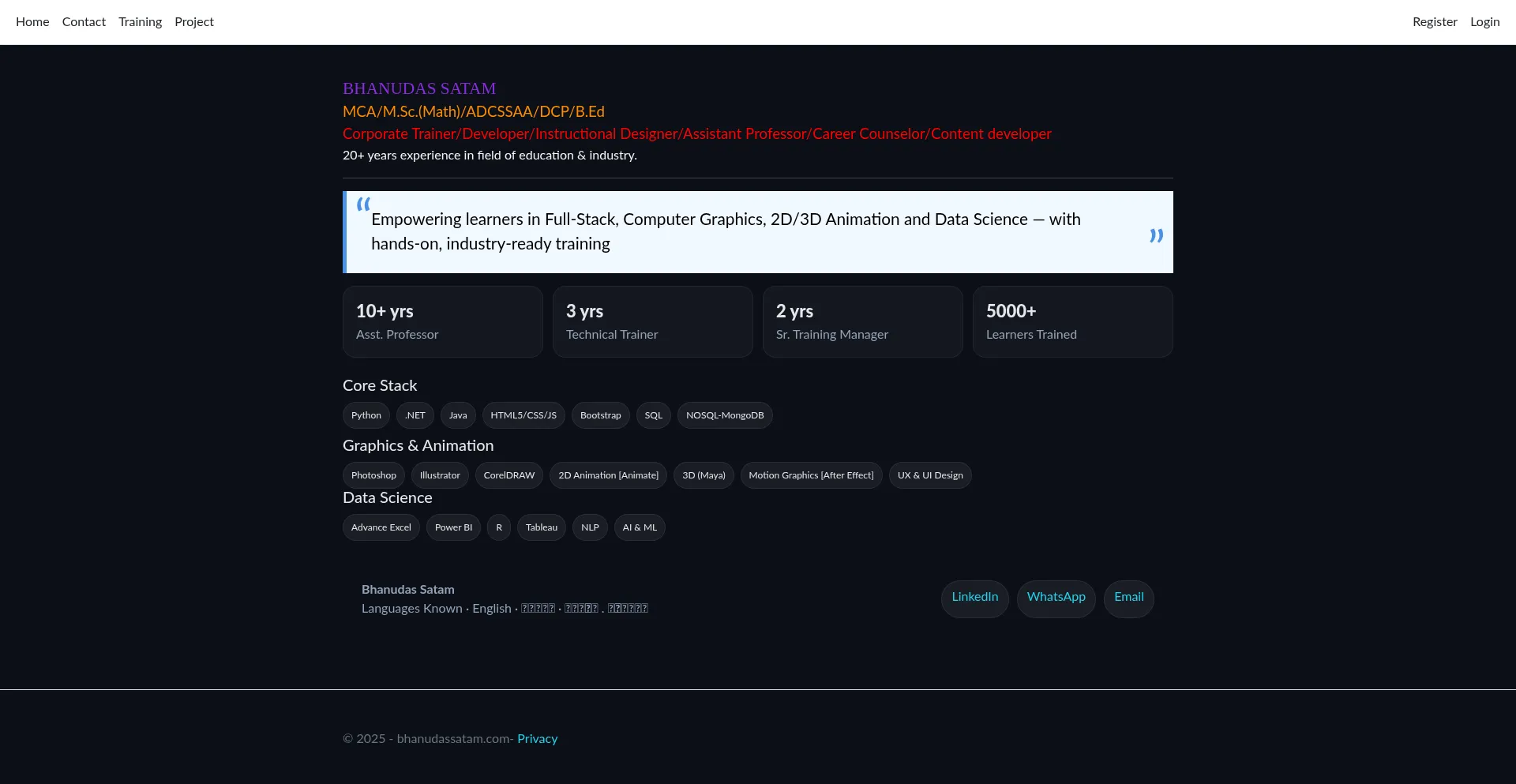
Task: Click the Login link
Action: pos(1484,22)
